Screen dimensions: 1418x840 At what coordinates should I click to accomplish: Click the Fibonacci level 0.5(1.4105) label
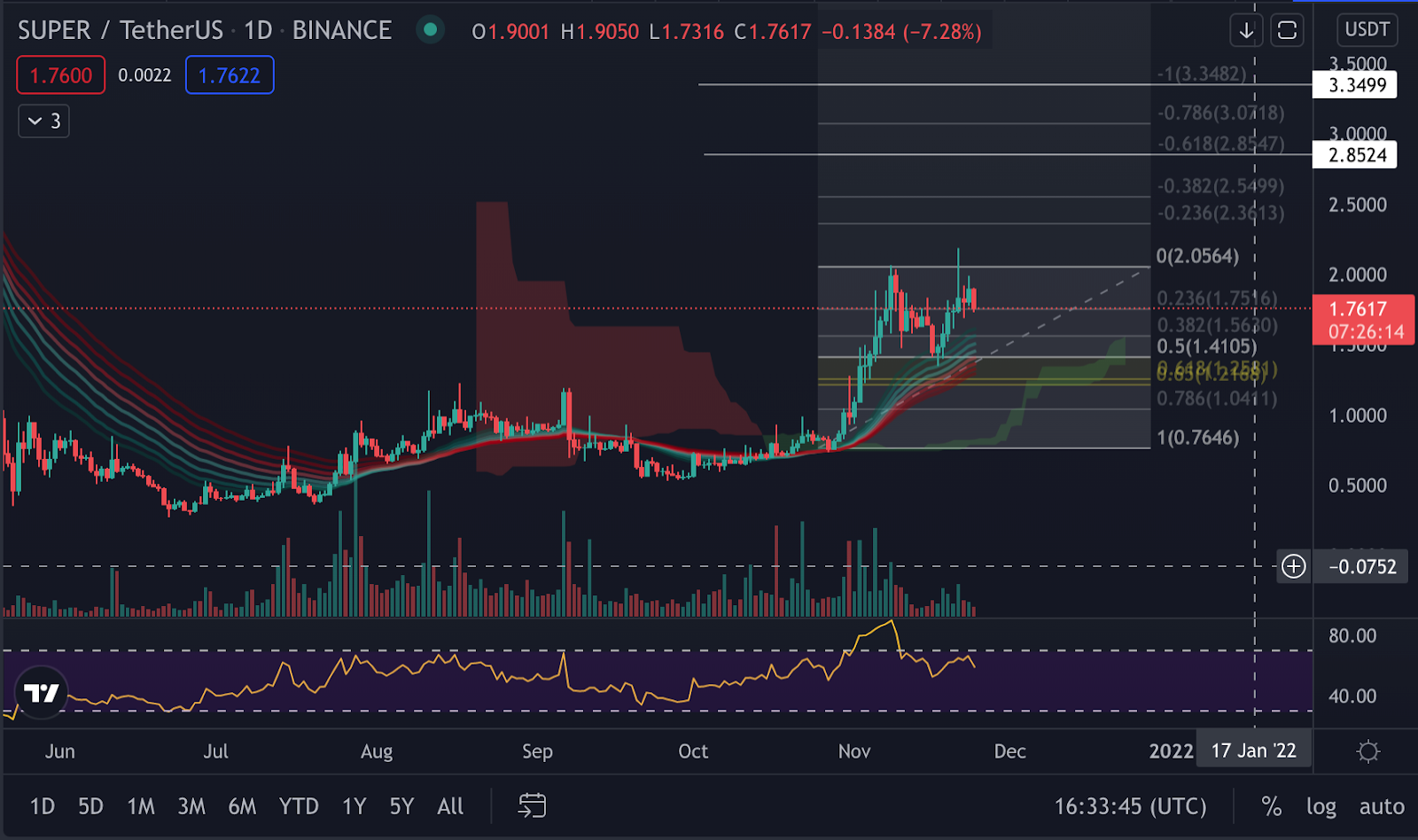1206,346
